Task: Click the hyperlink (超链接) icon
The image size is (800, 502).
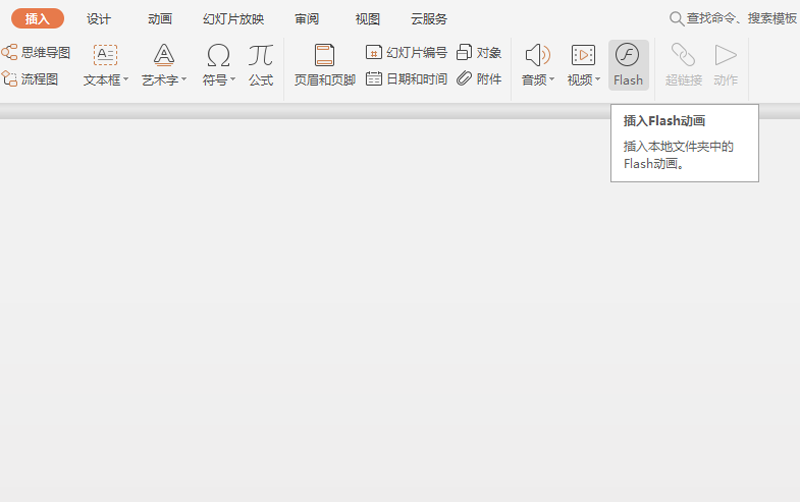Action: (x=683, y=55)
